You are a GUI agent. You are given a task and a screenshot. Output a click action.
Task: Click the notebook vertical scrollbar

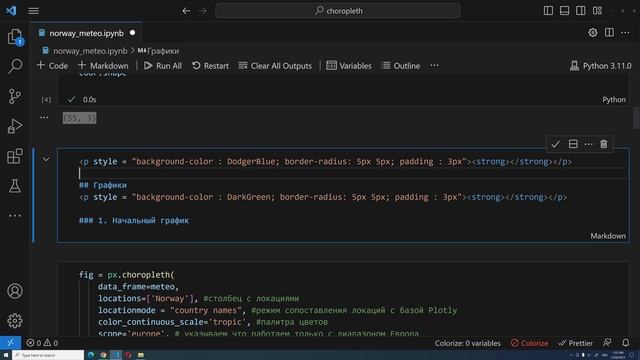tap(636, 118)
